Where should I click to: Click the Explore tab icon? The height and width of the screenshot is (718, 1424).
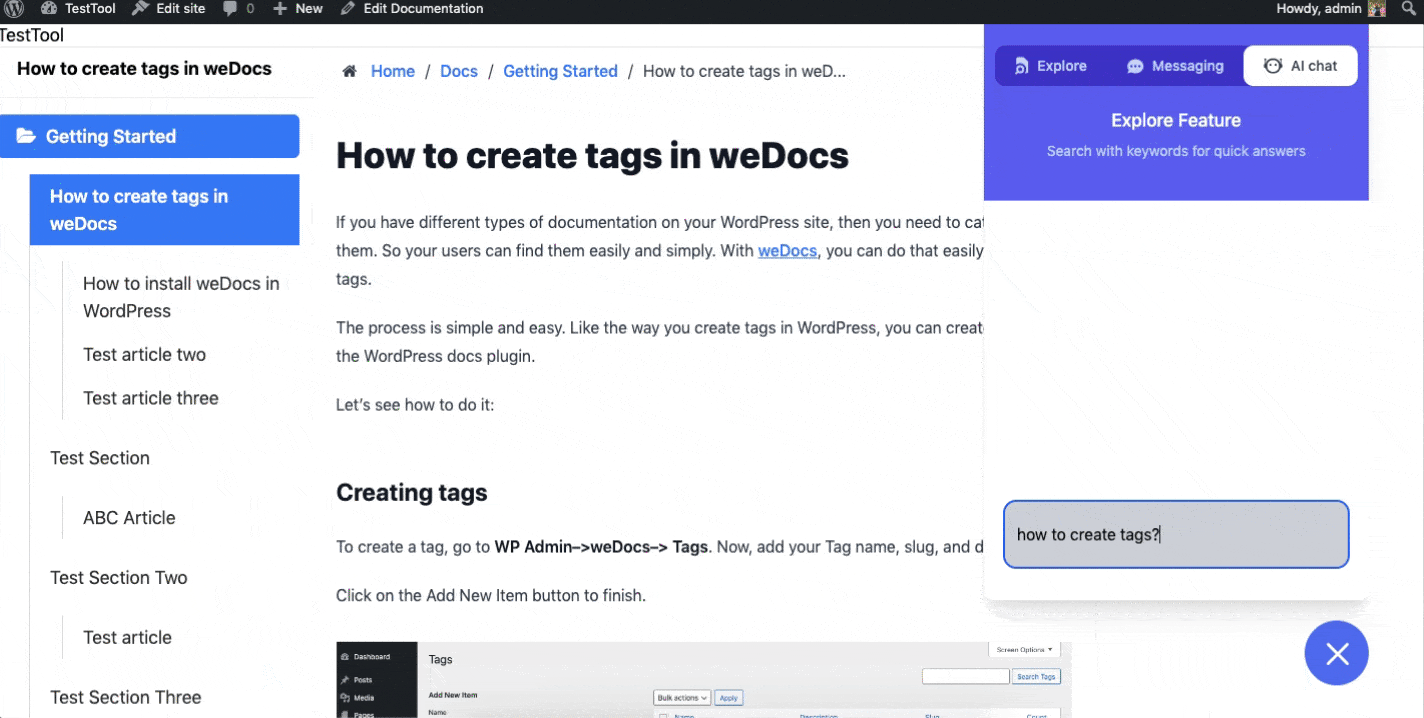1021,66
